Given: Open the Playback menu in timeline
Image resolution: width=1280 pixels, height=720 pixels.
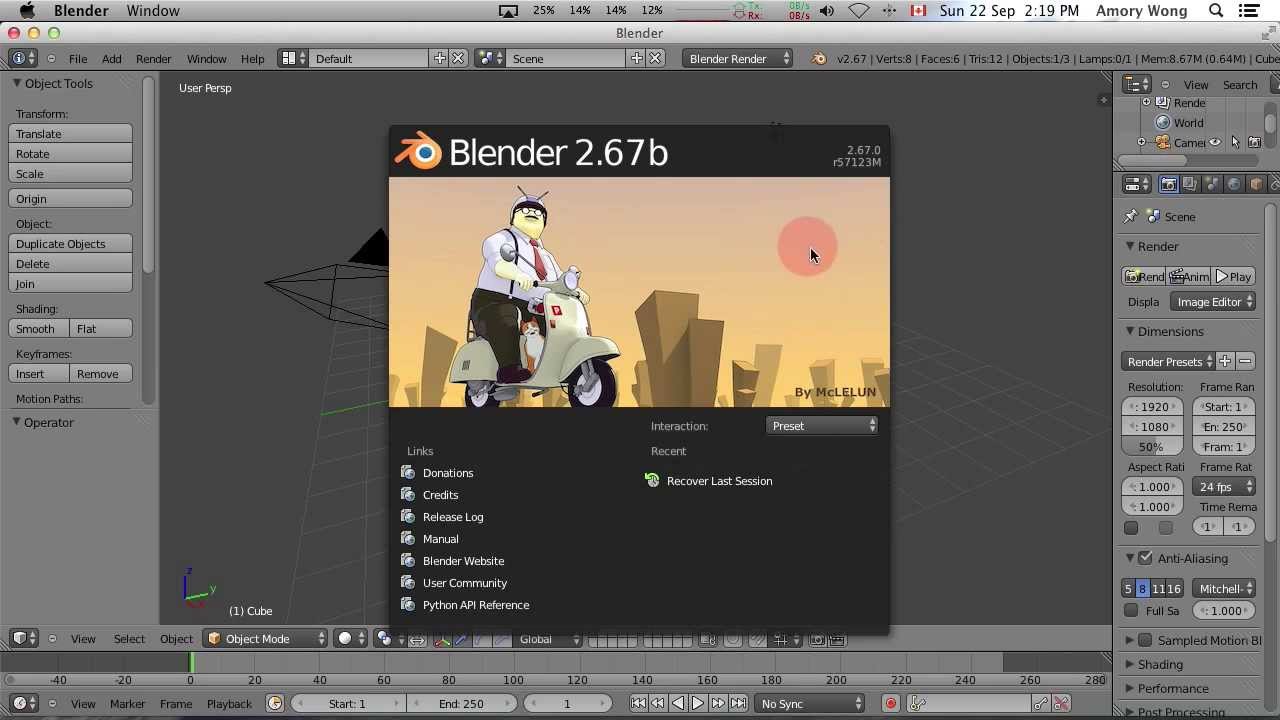Looking at the screenshot, I should 229,704.
